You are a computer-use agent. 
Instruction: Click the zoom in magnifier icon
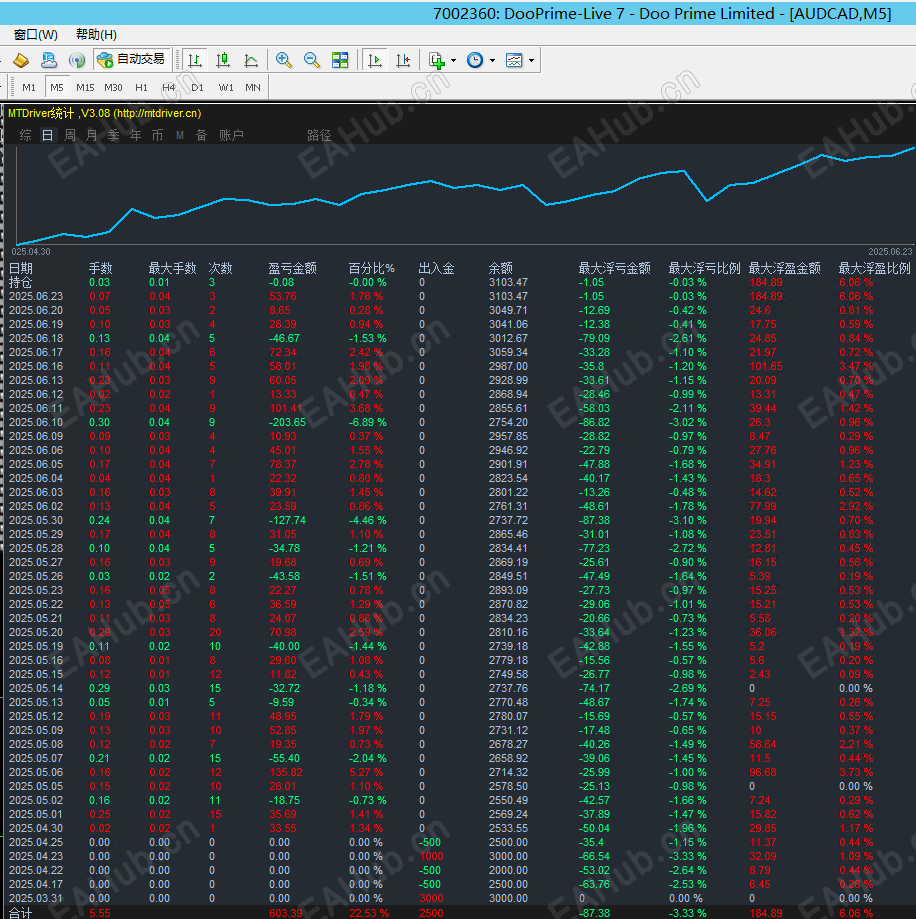[x=284, y=60]
